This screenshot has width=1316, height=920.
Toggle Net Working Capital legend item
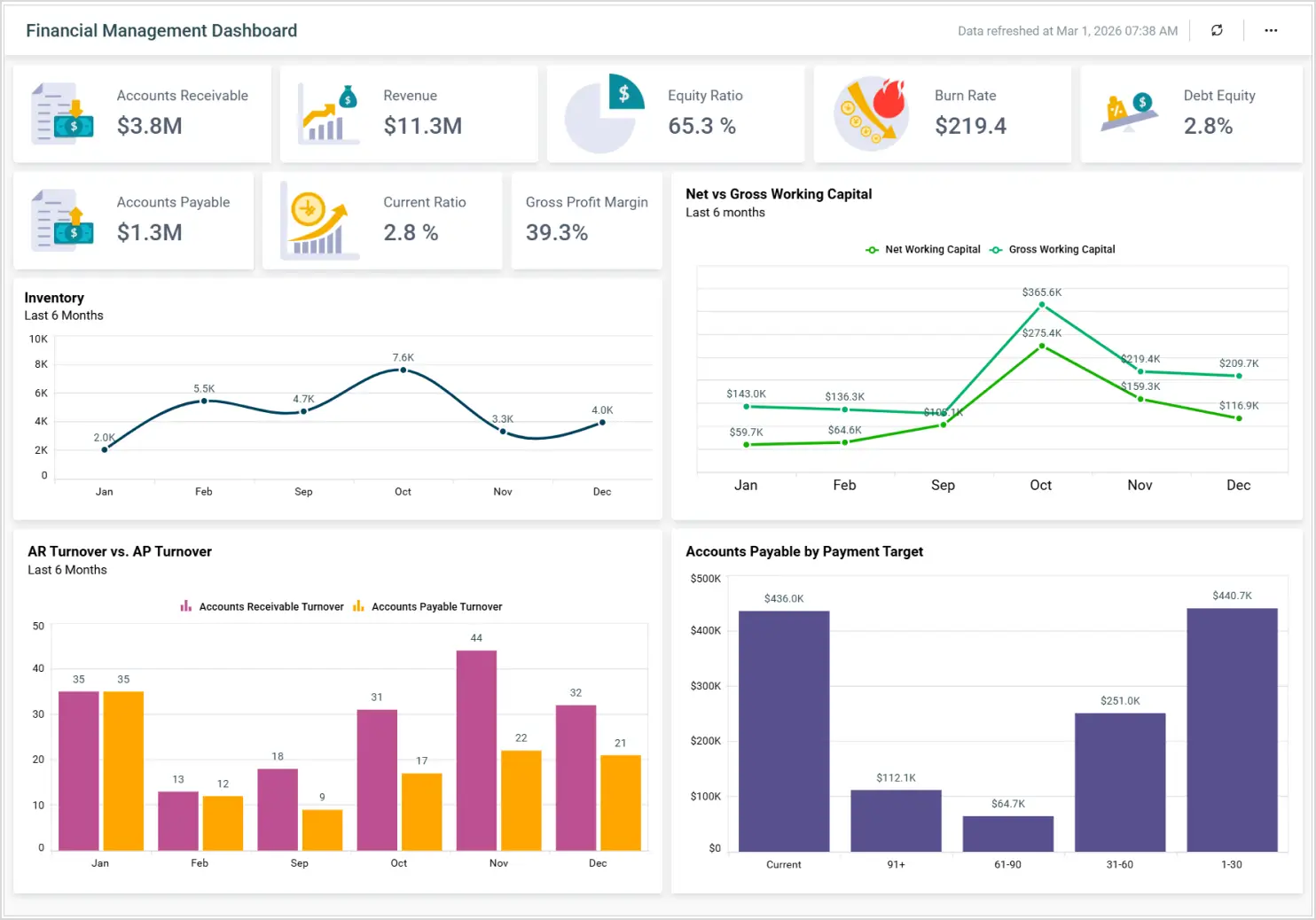point(923,250)
